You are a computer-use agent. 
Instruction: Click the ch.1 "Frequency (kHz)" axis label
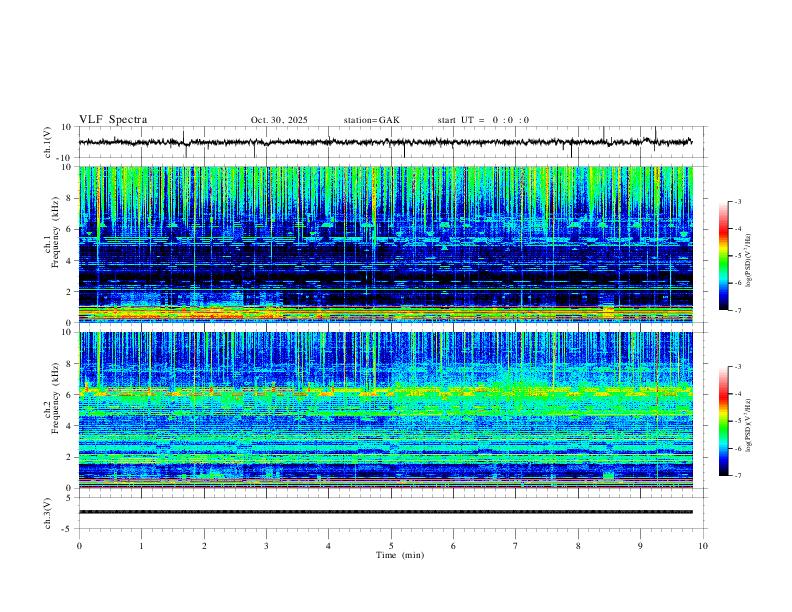pyautogui.click(x=55, y=232)
